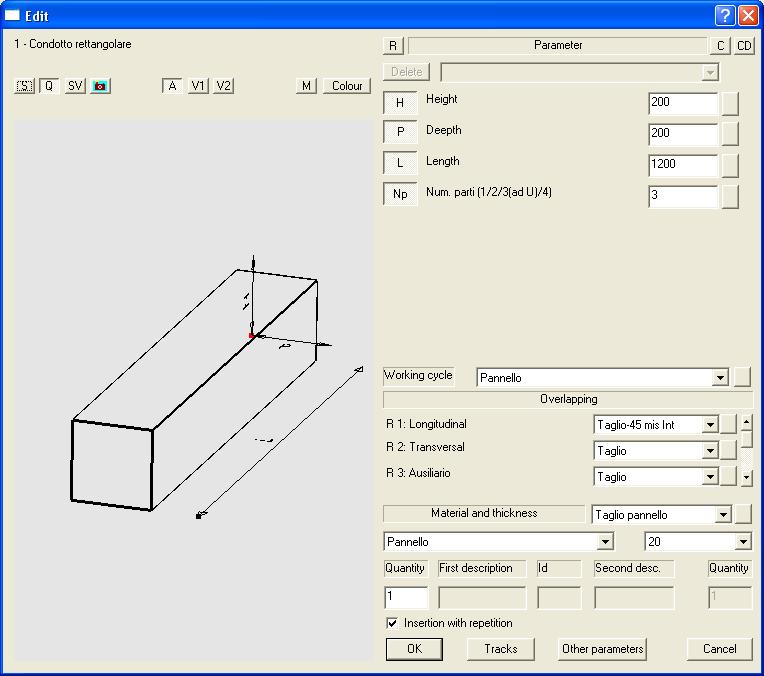Click the R button beside Parameter

[393, 46]
